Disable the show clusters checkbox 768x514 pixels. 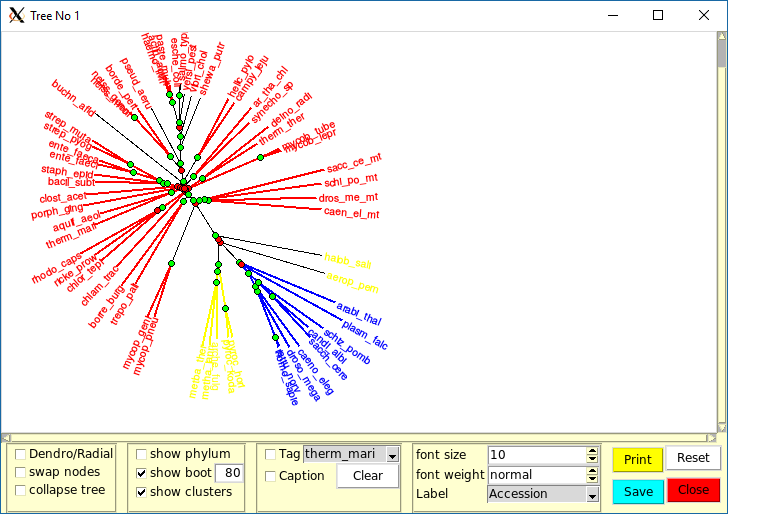pos(141,491)
